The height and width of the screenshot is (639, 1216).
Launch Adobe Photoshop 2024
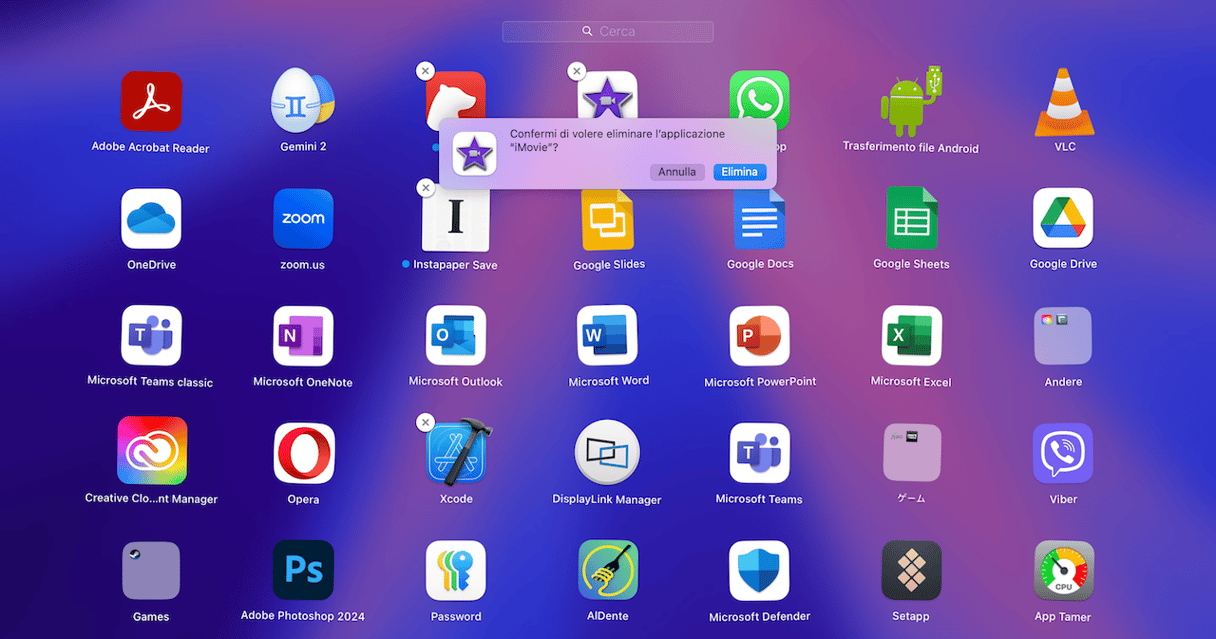(x=303, y=571)
